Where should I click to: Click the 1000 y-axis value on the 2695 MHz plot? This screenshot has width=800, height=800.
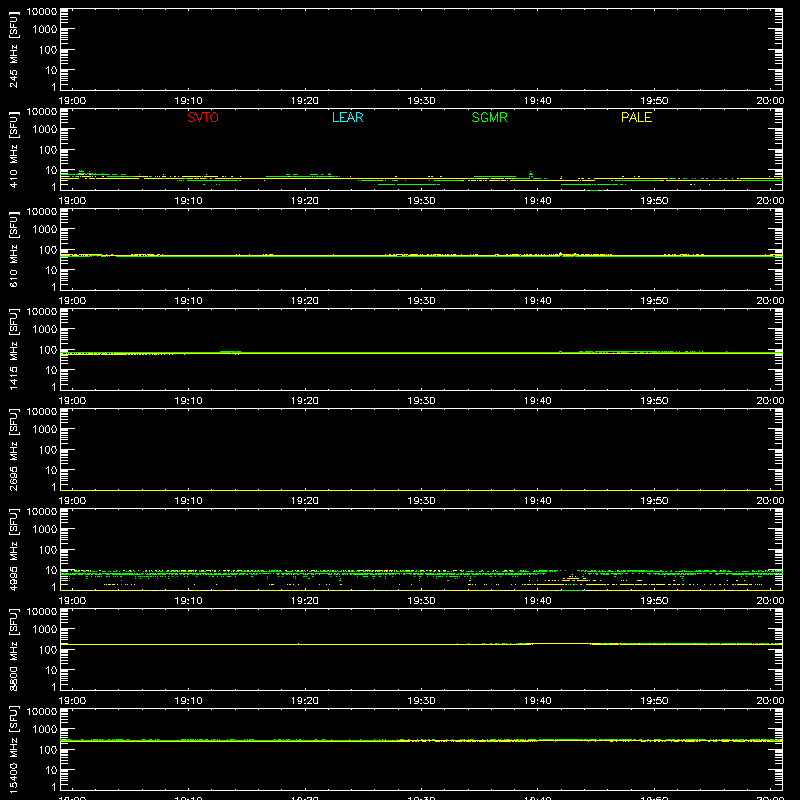45,430
